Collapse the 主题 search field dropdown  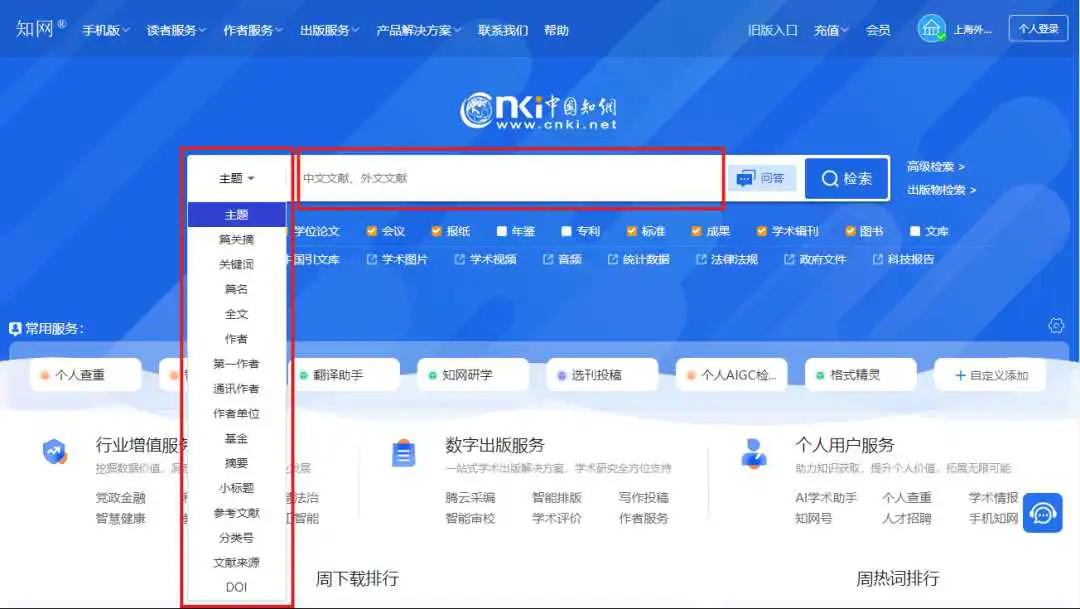pos(237,178)
